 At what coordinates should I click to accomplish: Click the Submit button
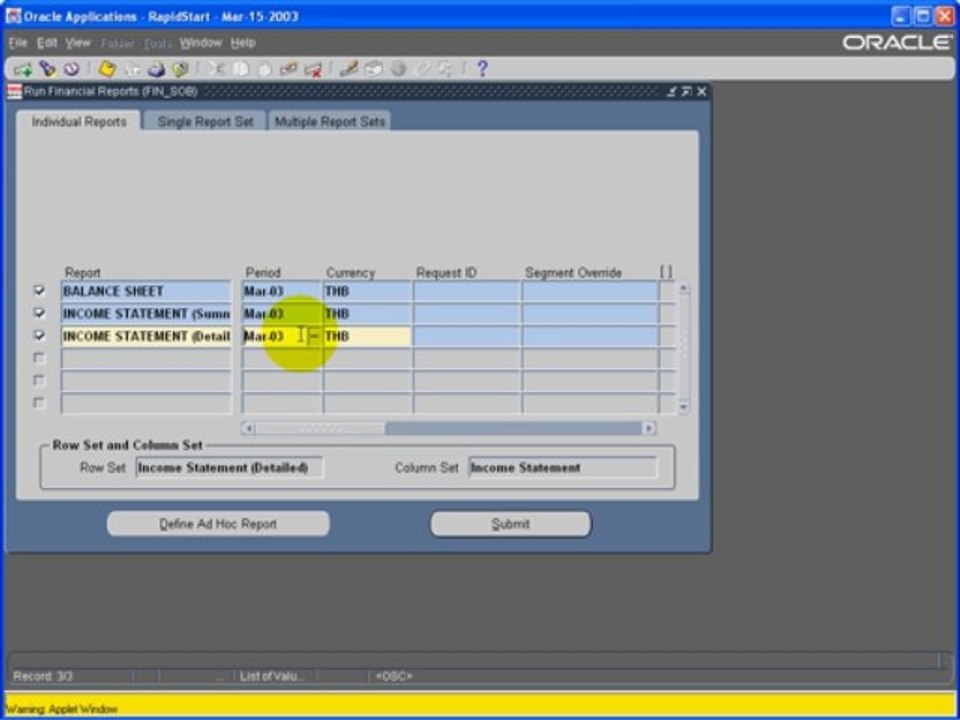(511, 524)
